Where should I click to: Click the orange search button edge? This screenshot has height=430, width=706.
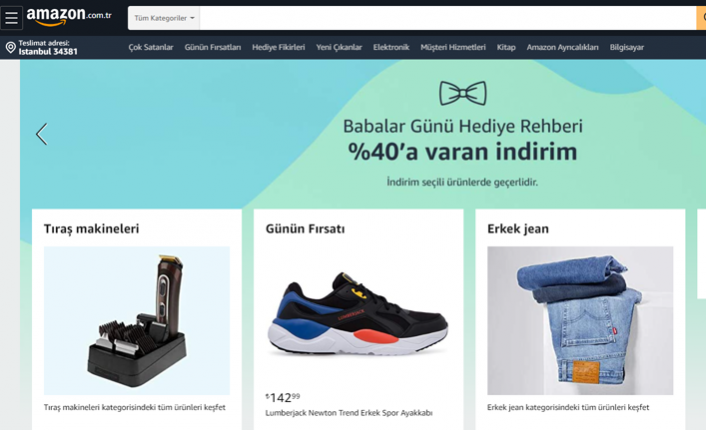701,18
